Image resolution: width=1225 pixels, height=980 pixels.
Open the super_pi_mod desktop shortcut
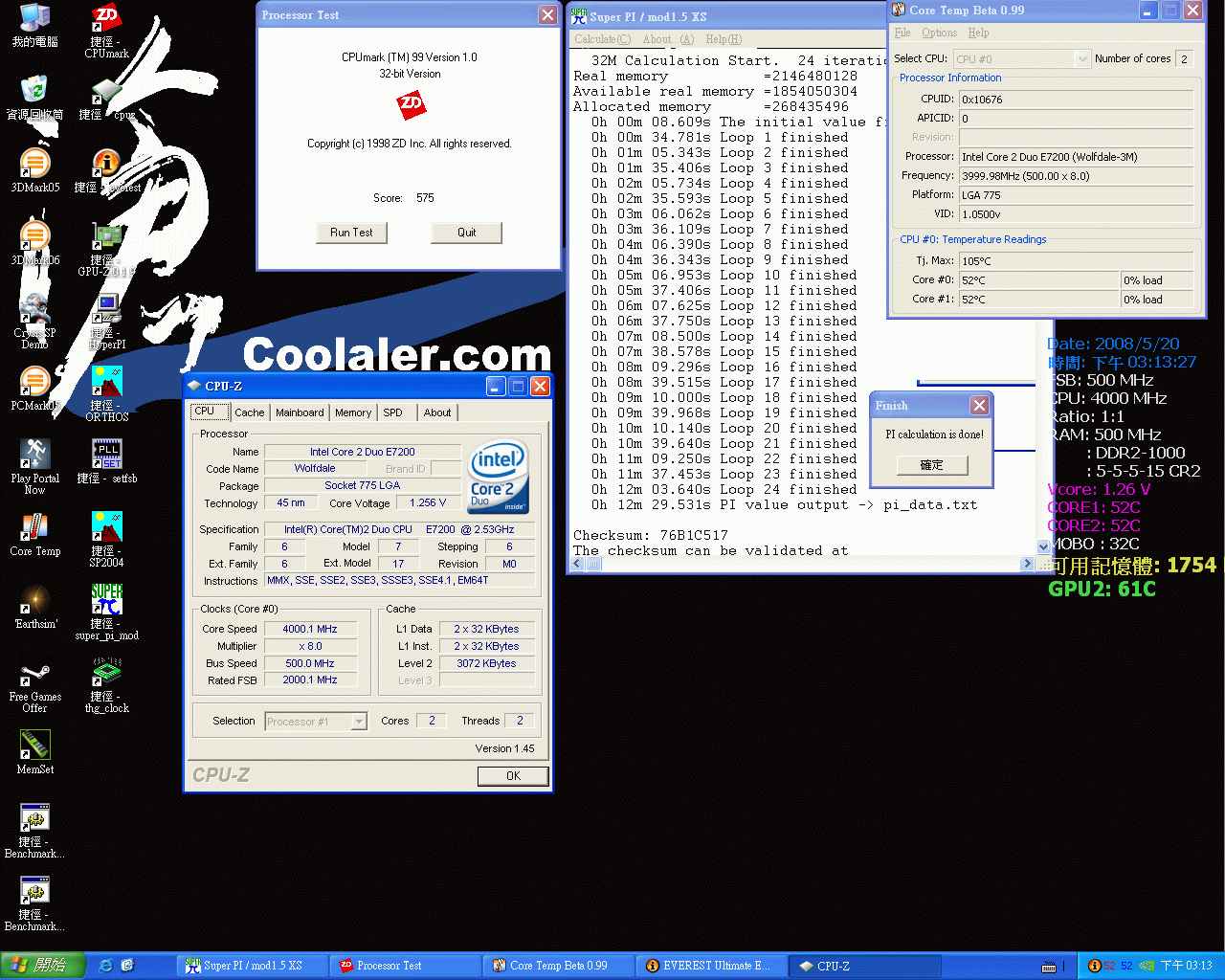tap(106, 612)
